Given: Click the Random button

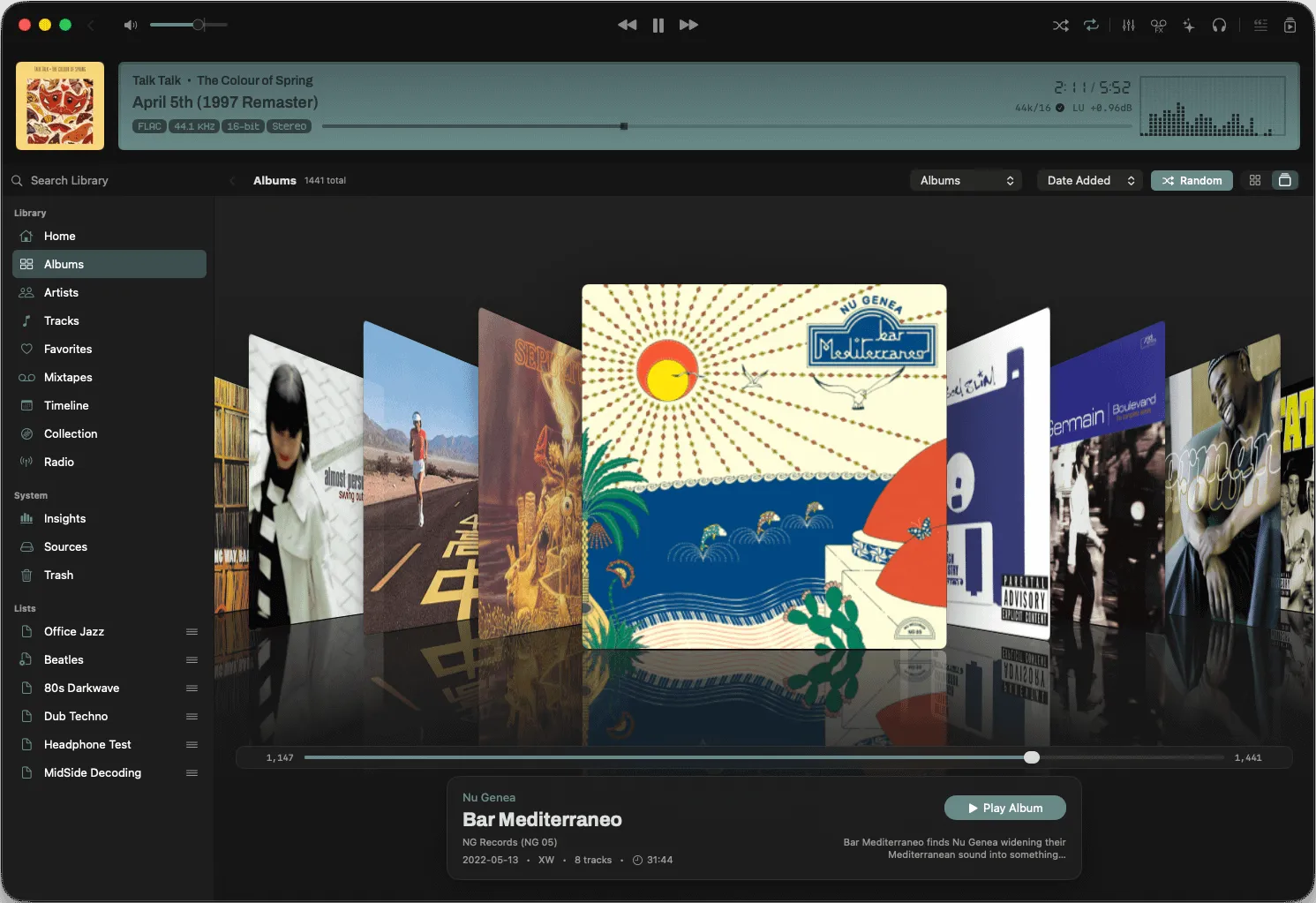Looking at the screenshot, I should (x=1192, y=180).
